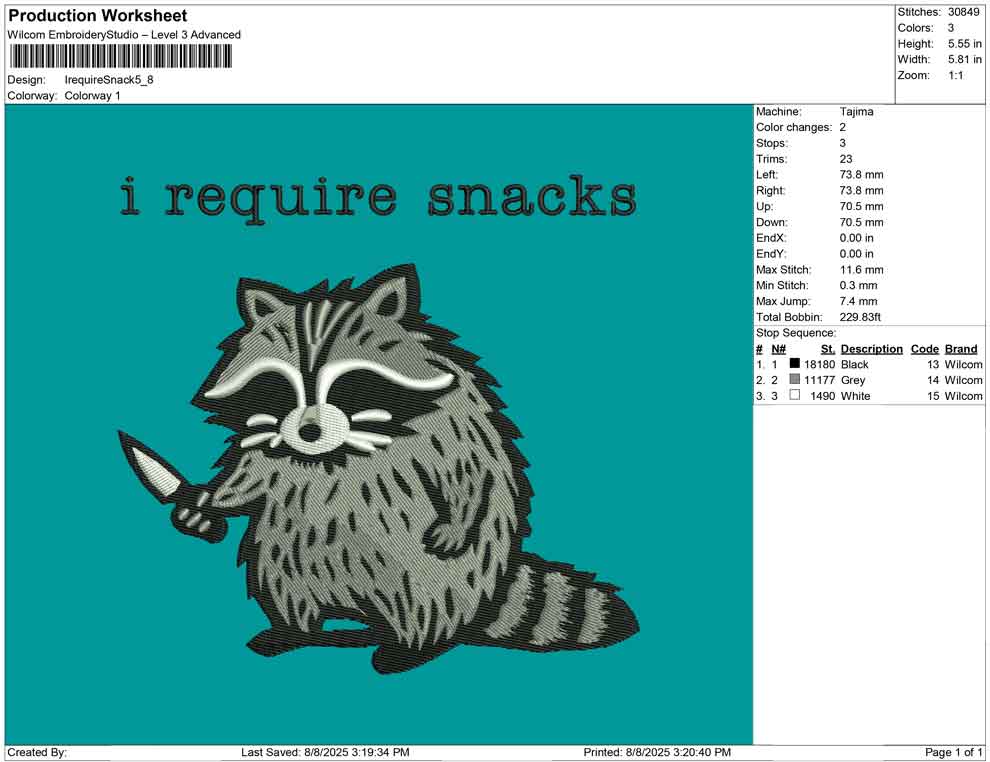Click the Zoom value 1:1
Image resolution: width=990 pixels, height=762 pixels.
[x=955, y=75]
